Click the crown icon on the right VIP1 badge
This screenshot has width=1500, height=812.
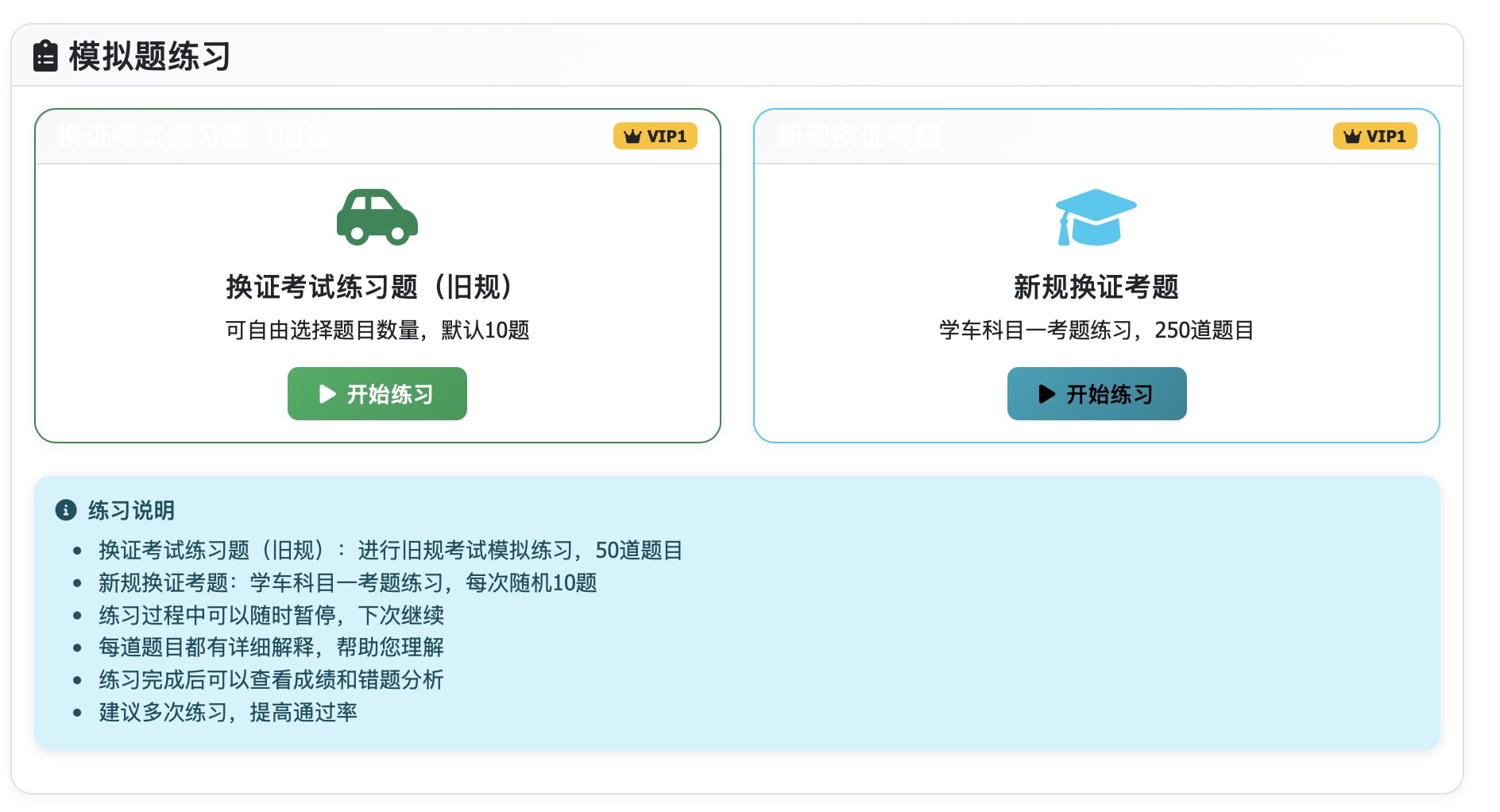click(1351, 136)
